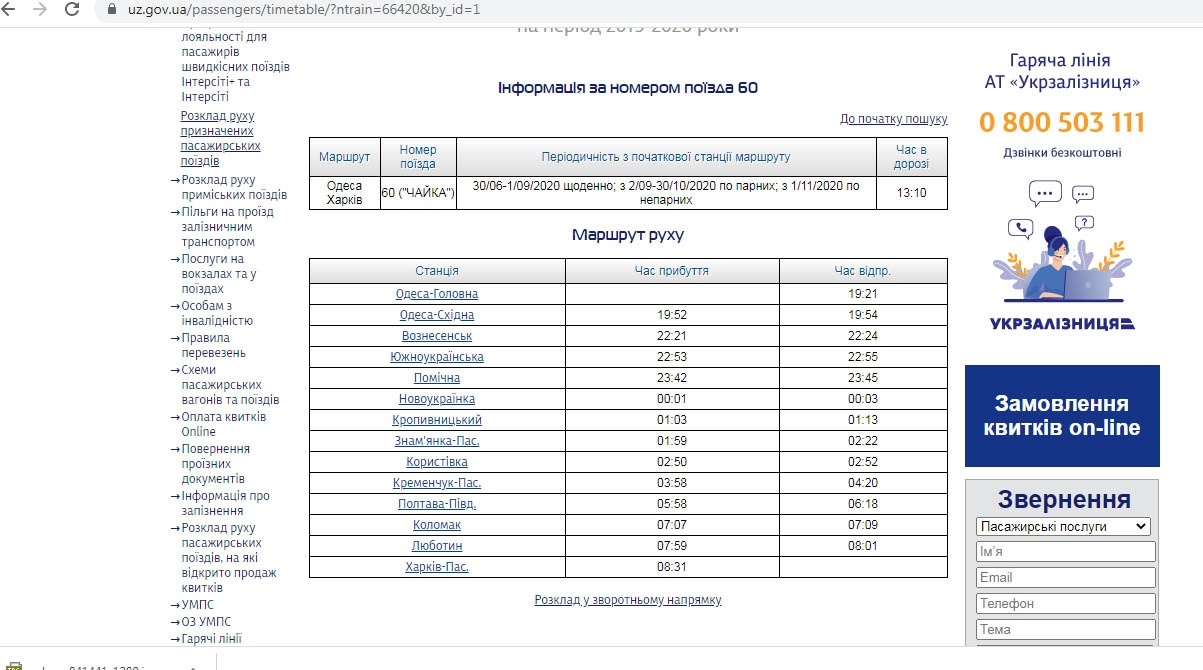Open the downloaded file in downloads bar
The image size is (1203, 670).
[100, 664]
